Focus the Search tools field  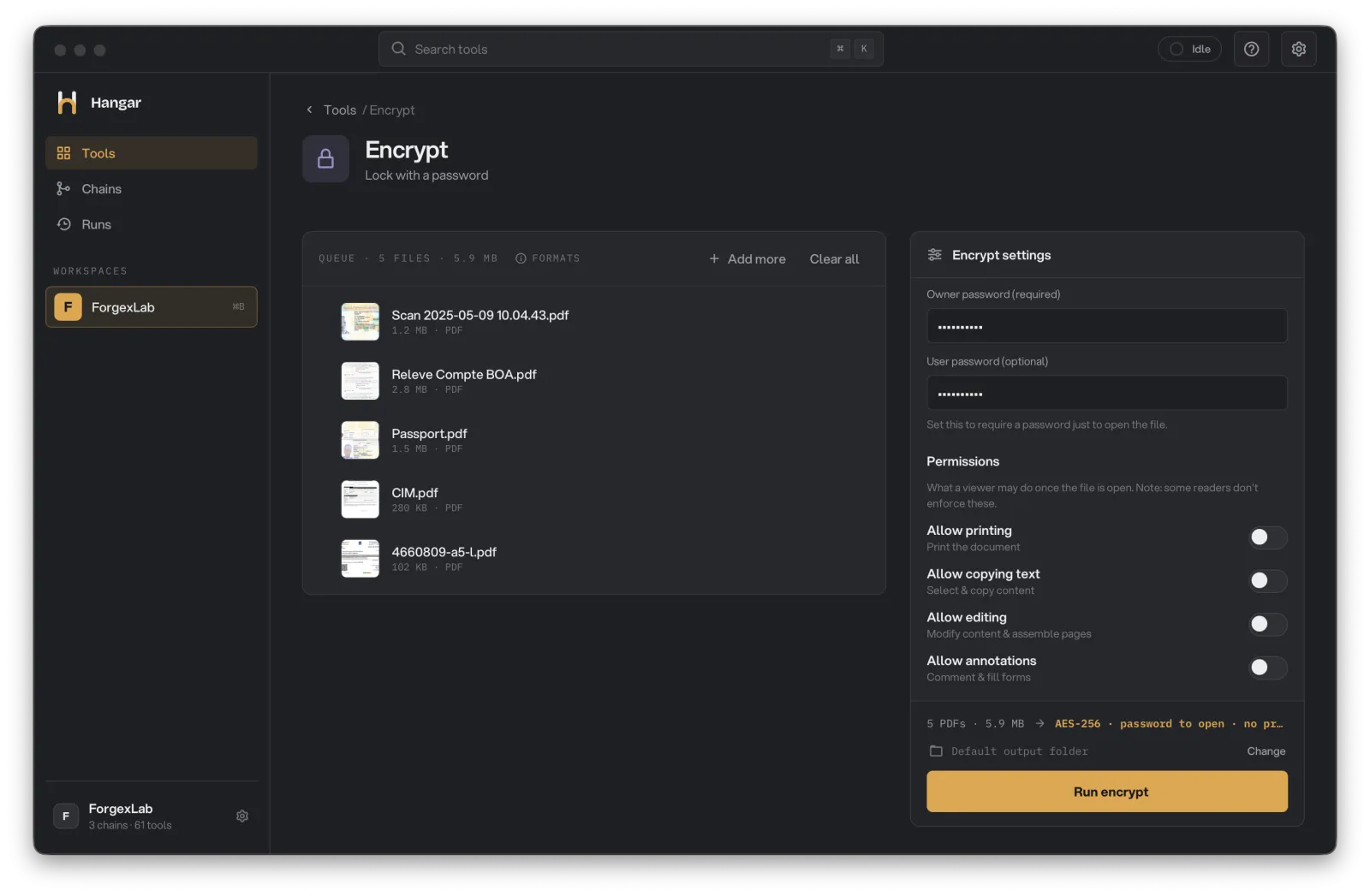tap(630, 49)
